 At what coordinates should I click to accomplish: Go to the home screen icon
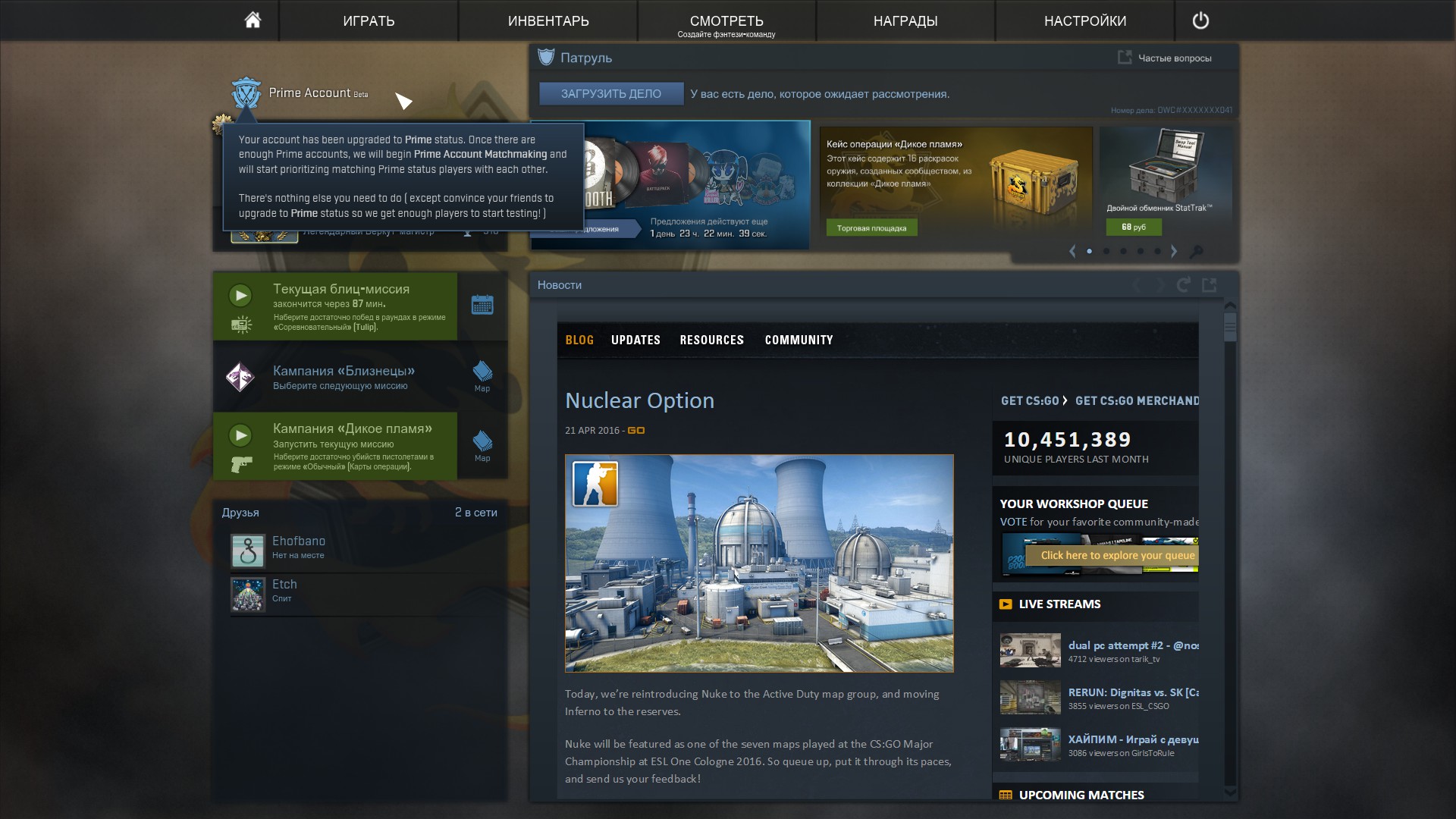click(253, 20)
